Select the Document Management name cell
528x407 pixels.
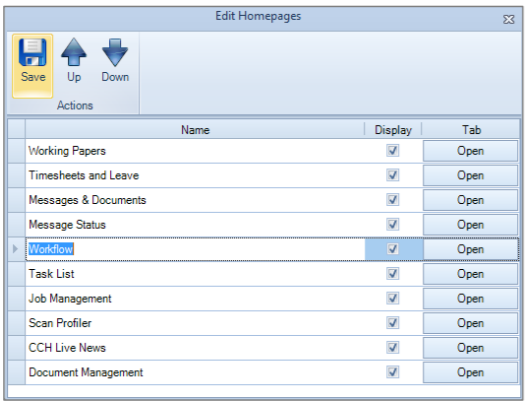click(195, 372)
